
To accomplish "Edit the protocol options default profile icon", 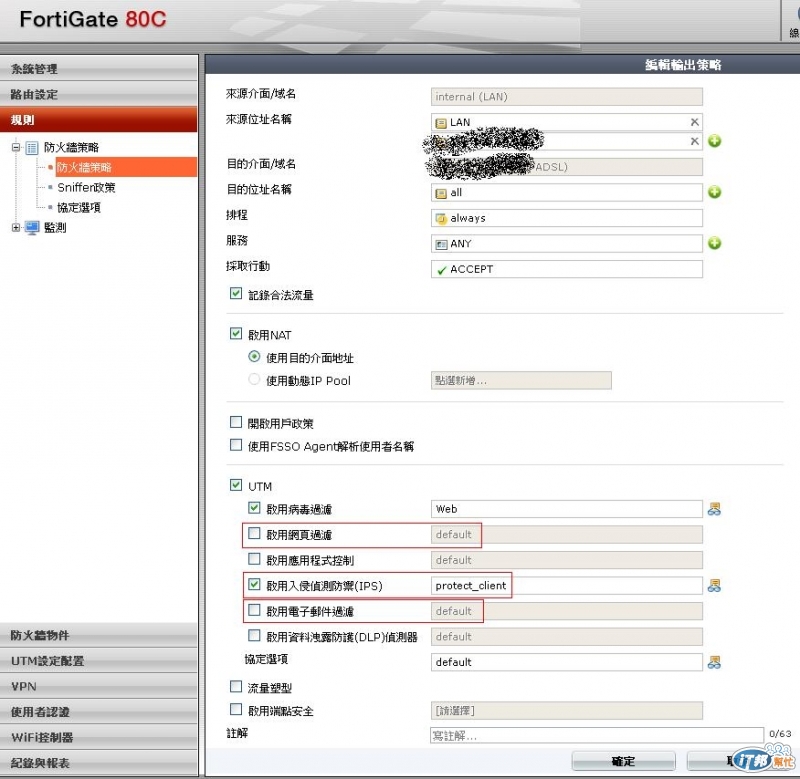I will [x=714, y=662].
